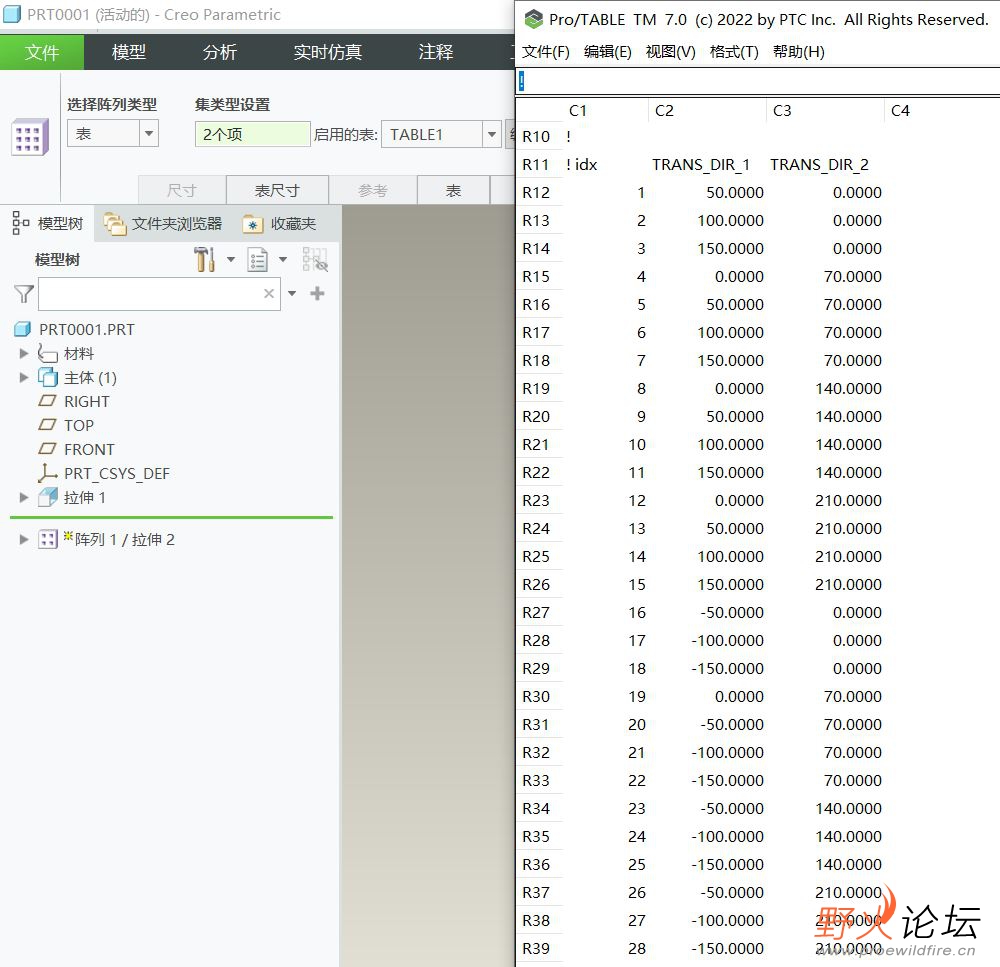Open Pro/TABLE 格式(T) menu
This screenshot has width=1000, height=967.
click(734, 52)
